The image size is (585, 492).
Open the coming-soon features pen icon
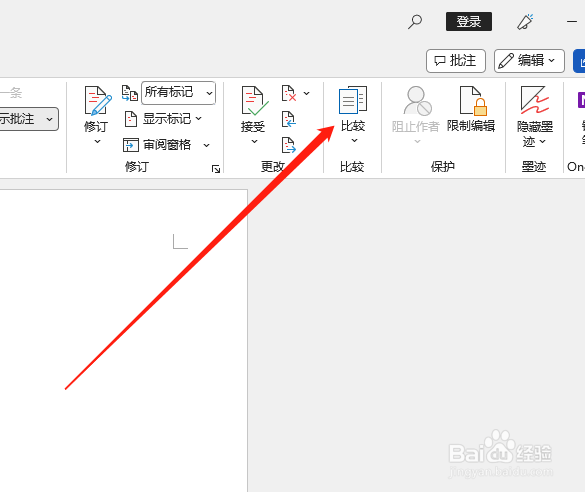click(x=525, y=22)
